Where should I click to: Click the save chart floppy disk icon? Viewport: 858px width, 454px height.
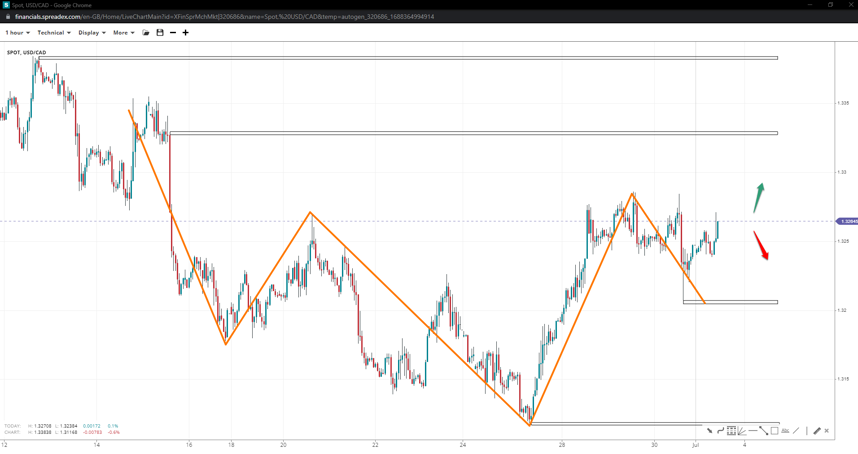point(160,33)
